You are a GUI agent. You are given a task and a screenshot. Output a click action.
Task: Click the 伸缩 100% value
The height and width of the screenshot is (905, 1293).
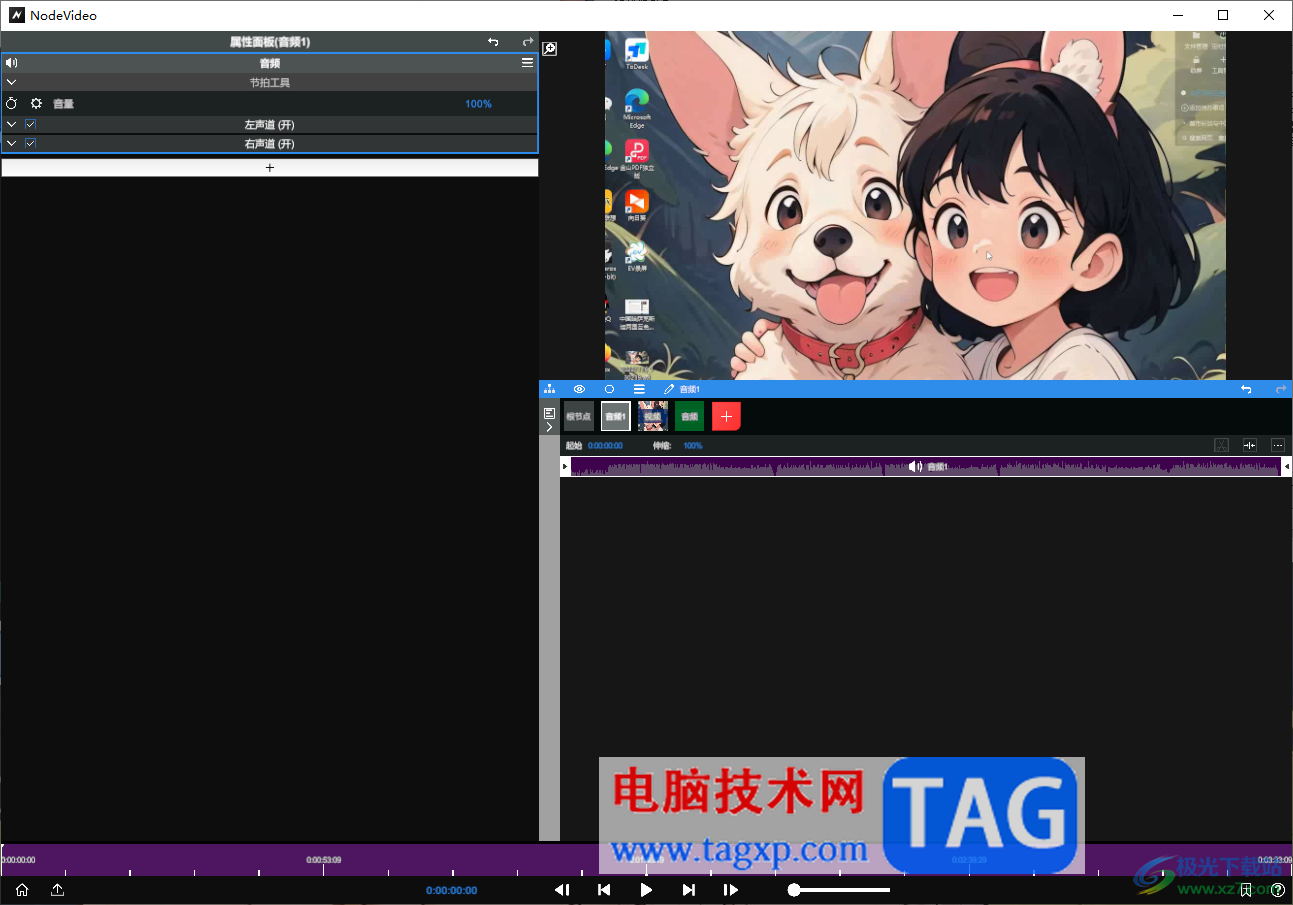[693, 446]
